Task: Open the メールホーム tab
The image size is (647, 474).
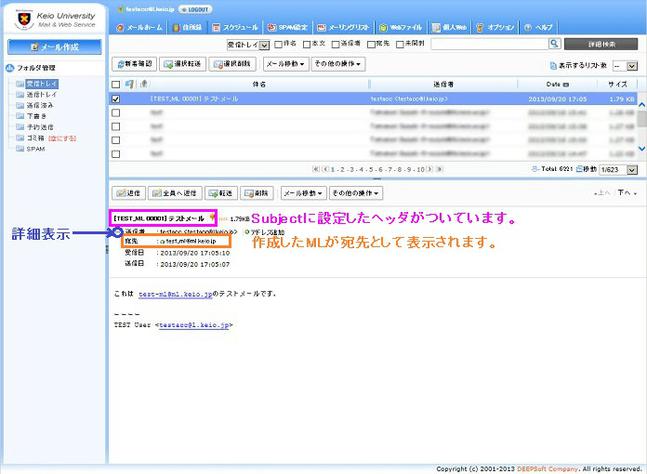Action: (x=140, y=27)
